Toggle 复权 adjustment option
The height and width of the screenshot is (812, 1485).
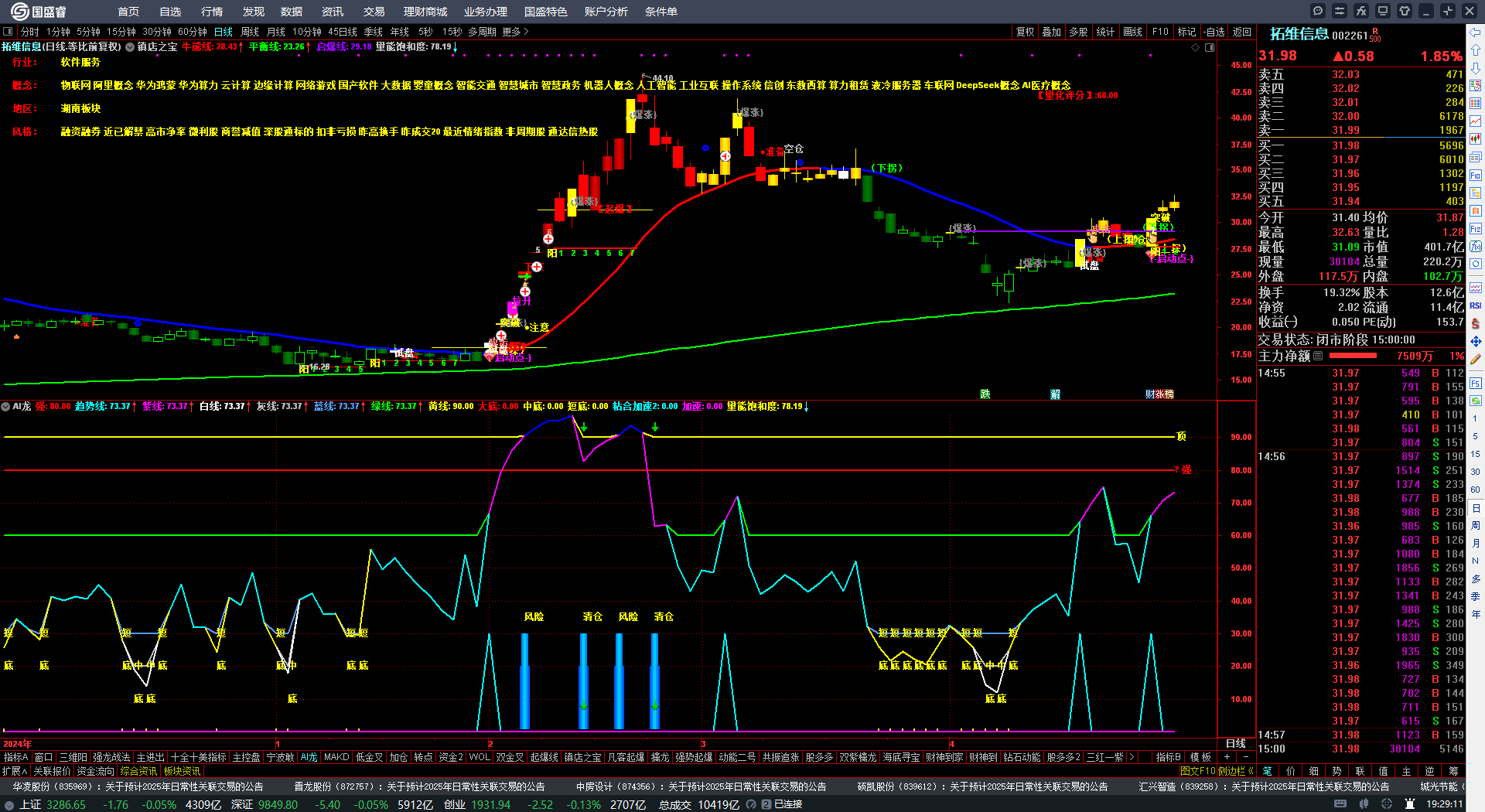[1025, 32]
